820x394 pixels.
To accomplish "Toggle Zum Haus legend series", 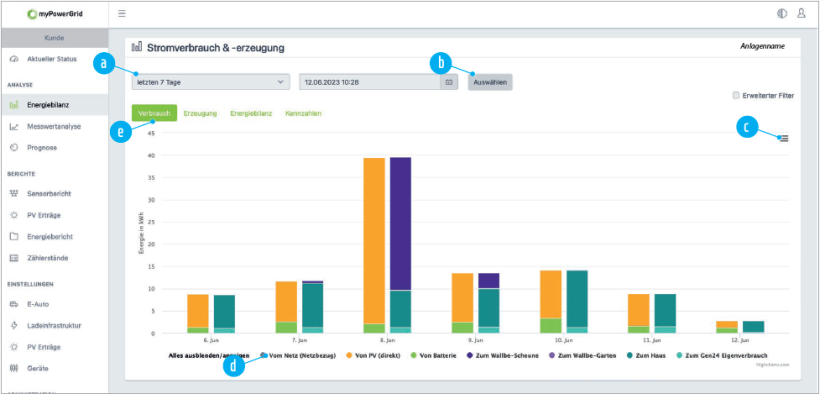I will [x=645, y=356].
